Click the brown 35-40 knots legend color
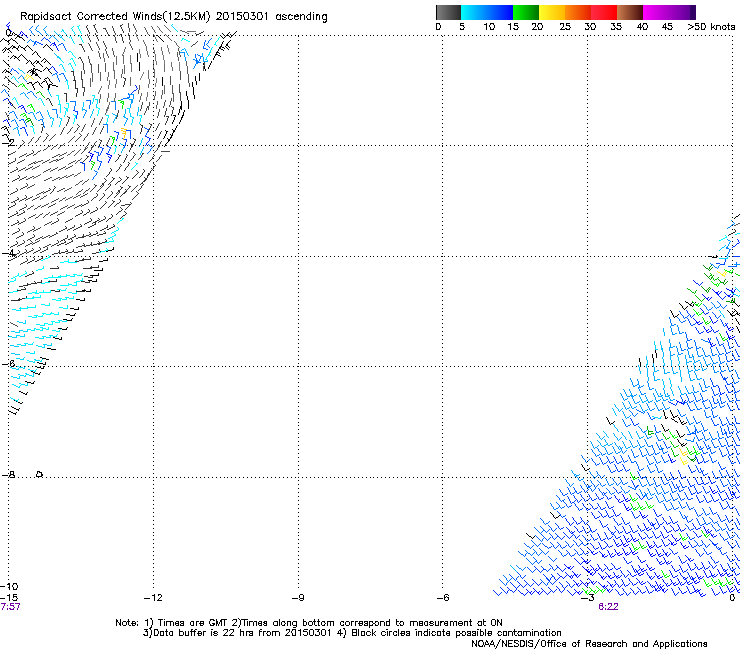Screen dimensions: 740x650 630,12
